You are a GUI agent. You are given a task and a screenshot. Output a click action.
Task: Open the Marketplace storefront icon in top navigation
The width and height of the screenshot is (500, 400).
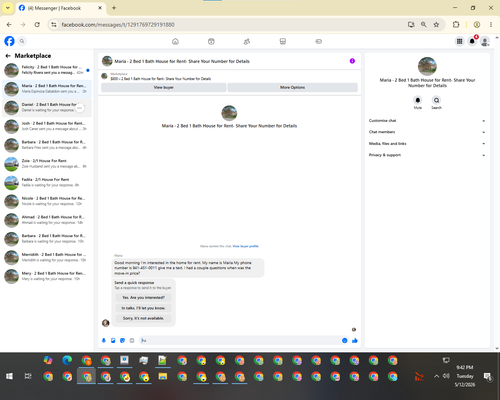pos(283,41)
